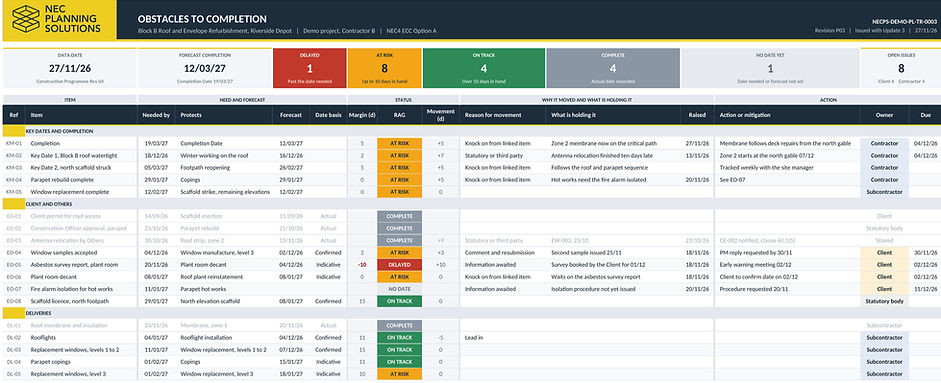Click the Subcontractor owner in KM-05 row
The image size is (941, 383).
tap(884, 192)
